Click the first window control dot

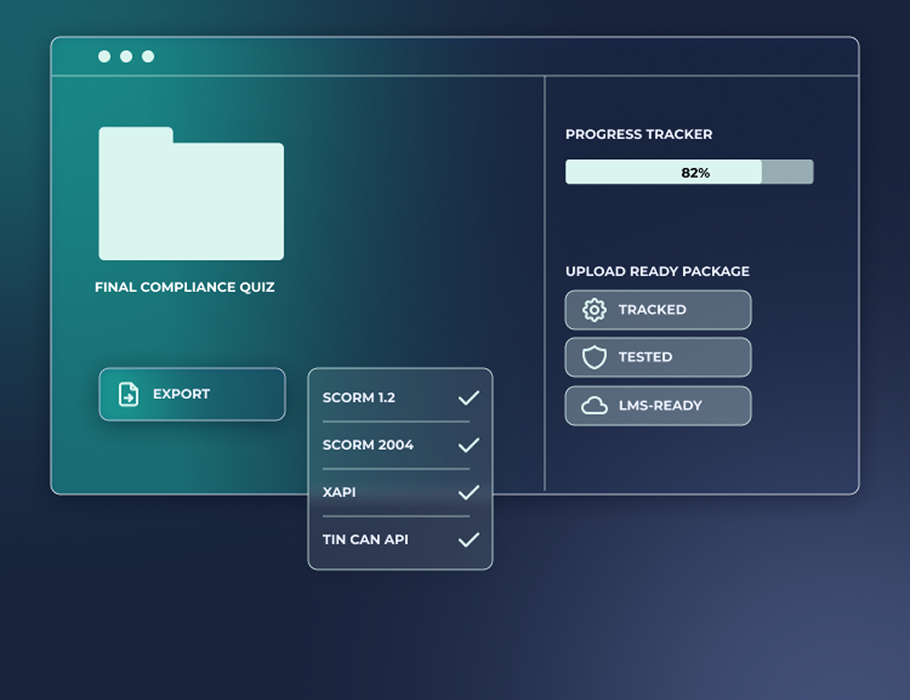pyautogui.click(x=104, y=56)
